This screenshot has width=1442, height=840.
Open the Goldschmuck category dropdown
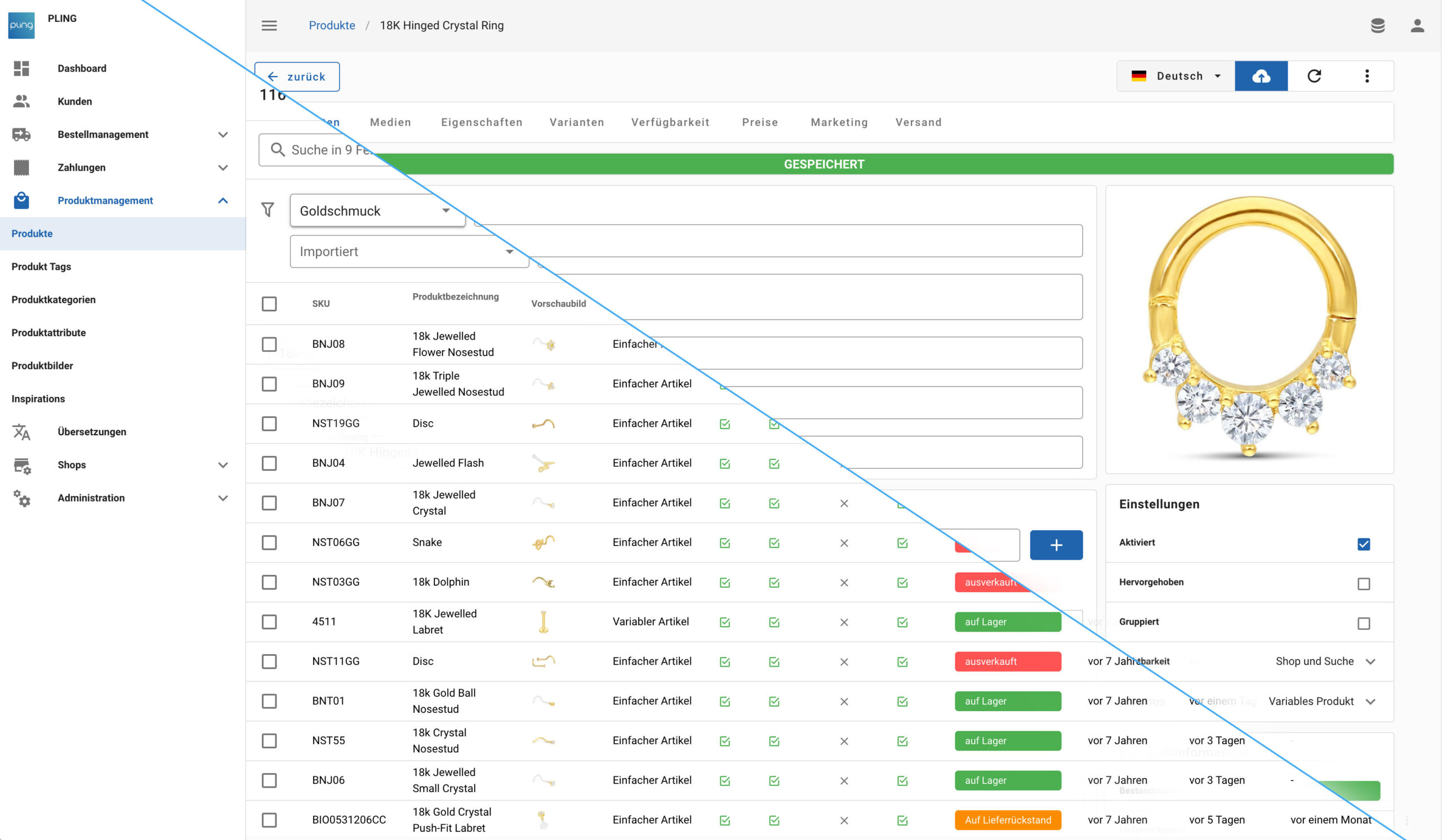pos(376,211)
